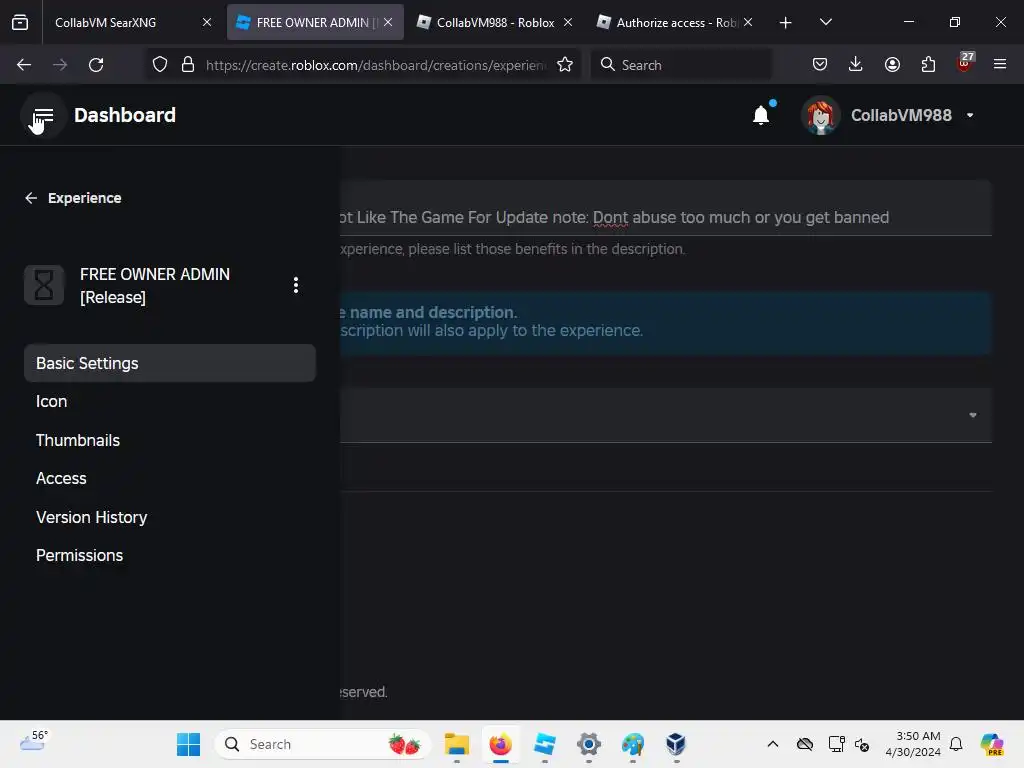Close the CollabVM988 - Roblox tab
Viewport: 1024px width, 768px height.
pyautogui.click(x=568, y=22)
